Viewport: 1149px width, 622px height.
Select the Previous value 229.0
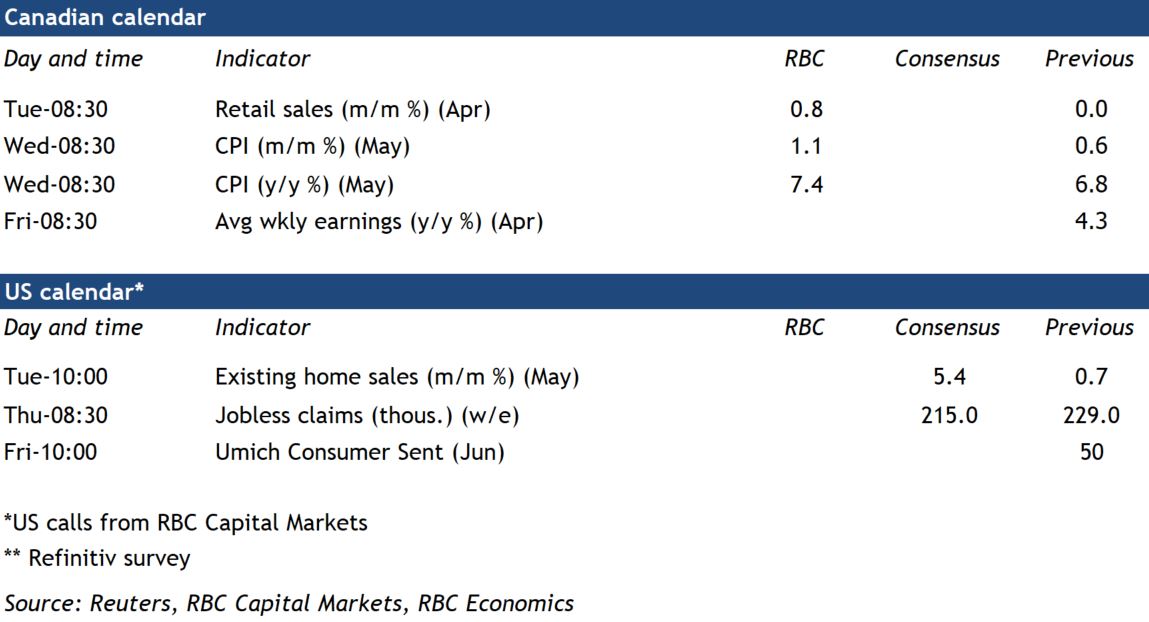(x=1091, y=415)
